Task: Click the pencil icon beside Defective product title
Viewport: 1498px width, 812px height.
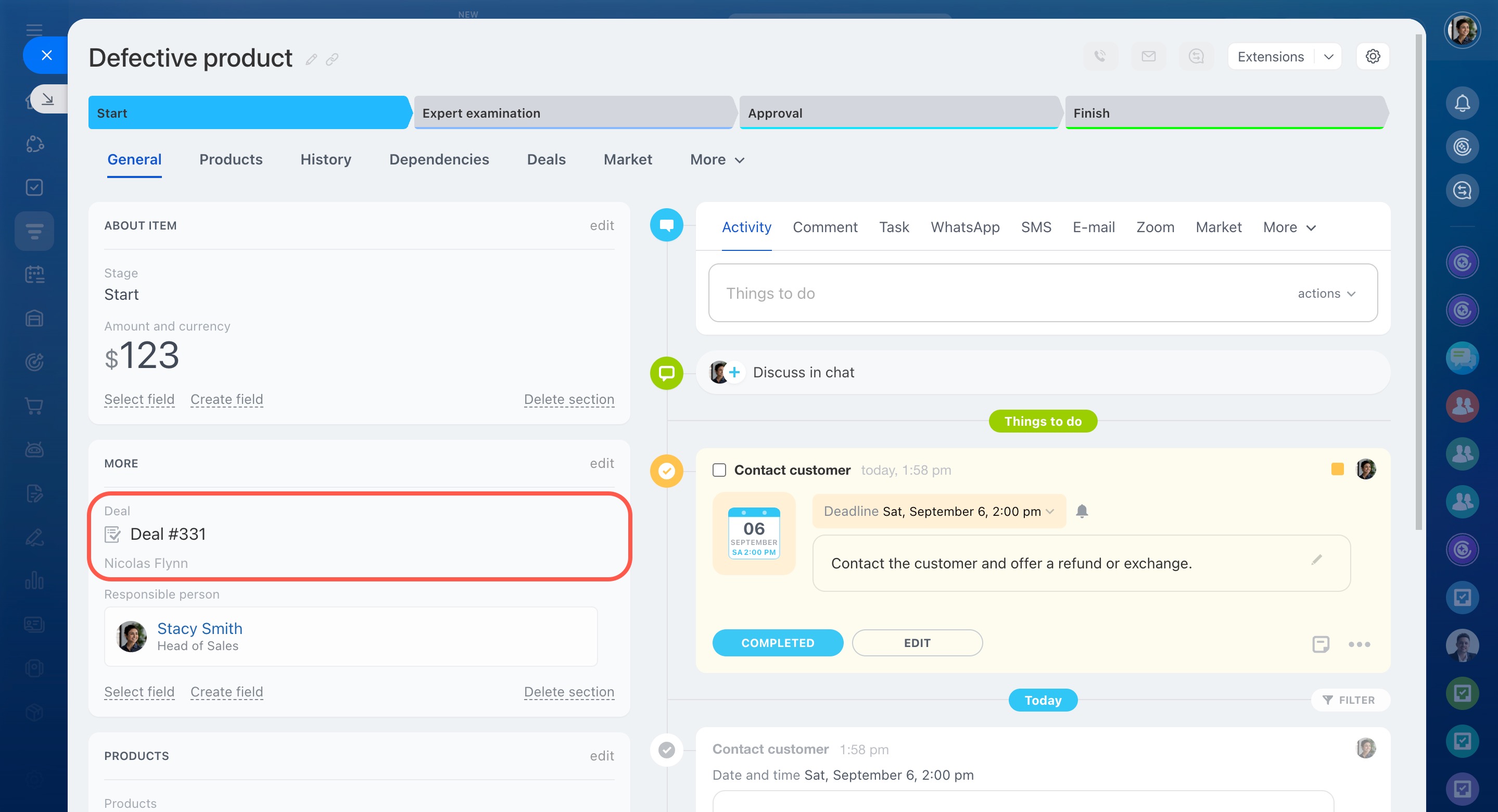Action: tap(311, 59)
